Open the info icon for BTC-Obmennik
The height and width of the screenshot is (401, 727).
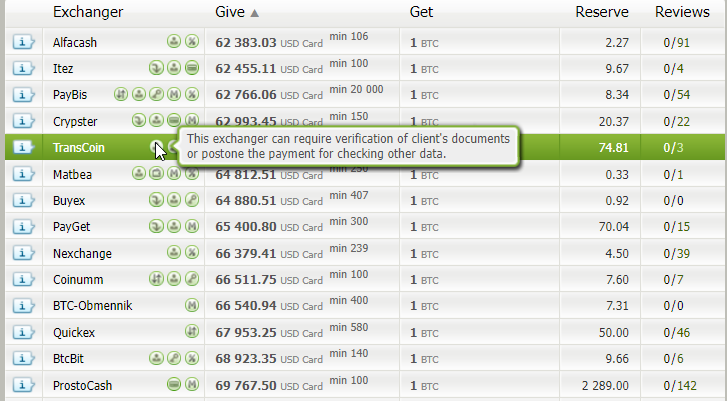pos(23,306)
